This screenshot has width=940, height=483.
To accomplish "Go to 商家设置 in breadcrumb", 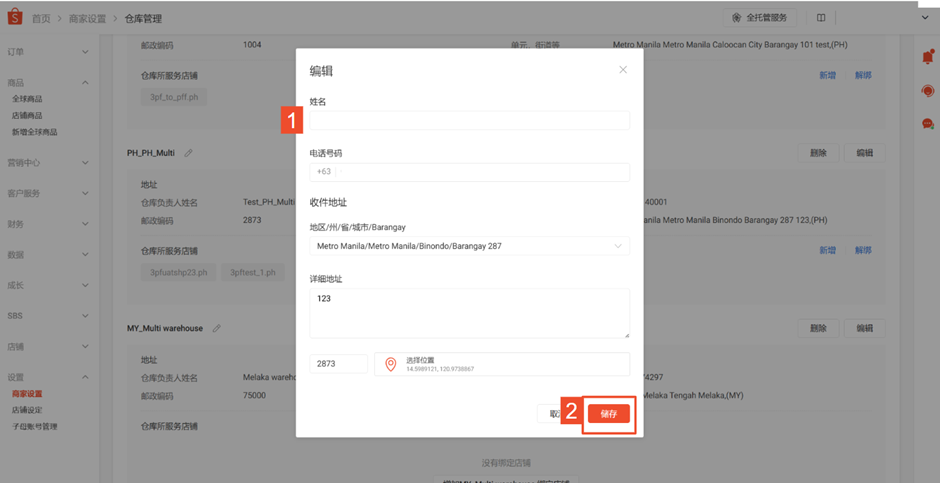I will click(x=87, y=19).
